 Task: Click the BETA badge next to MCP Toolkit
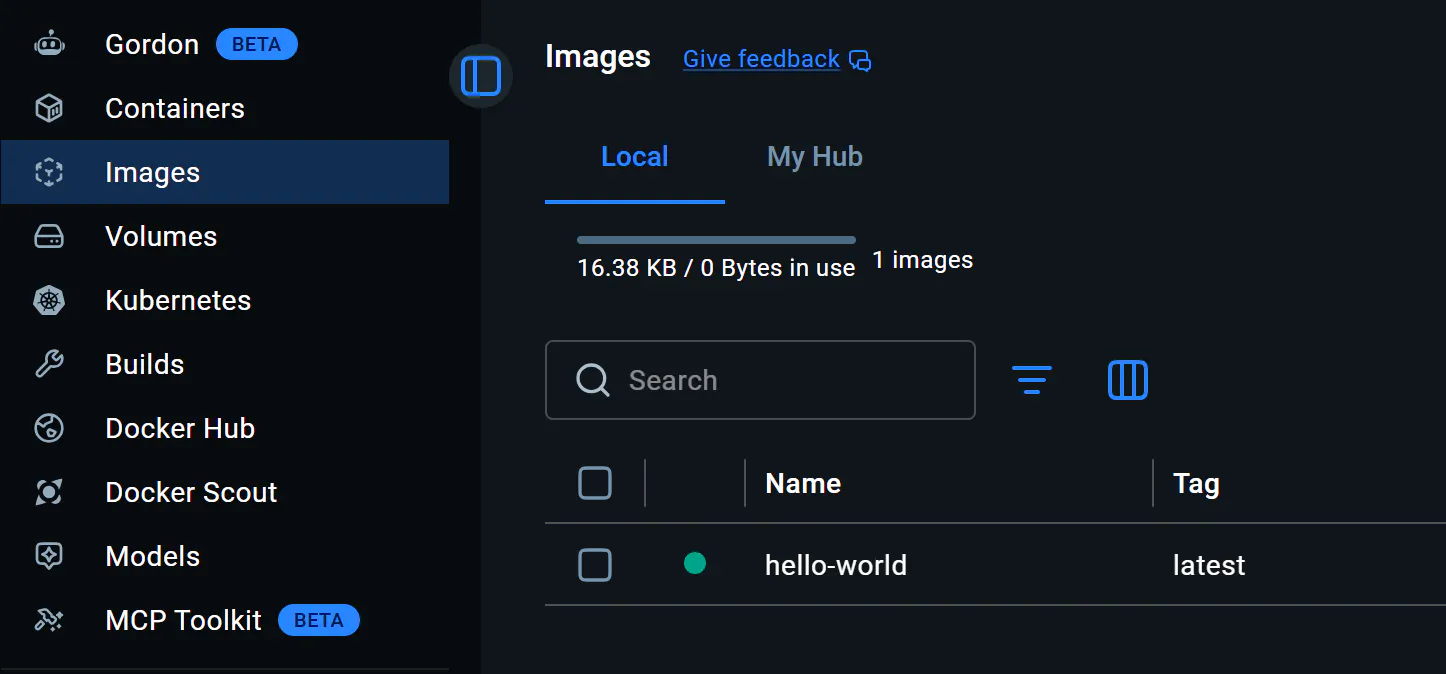[319, 620]
